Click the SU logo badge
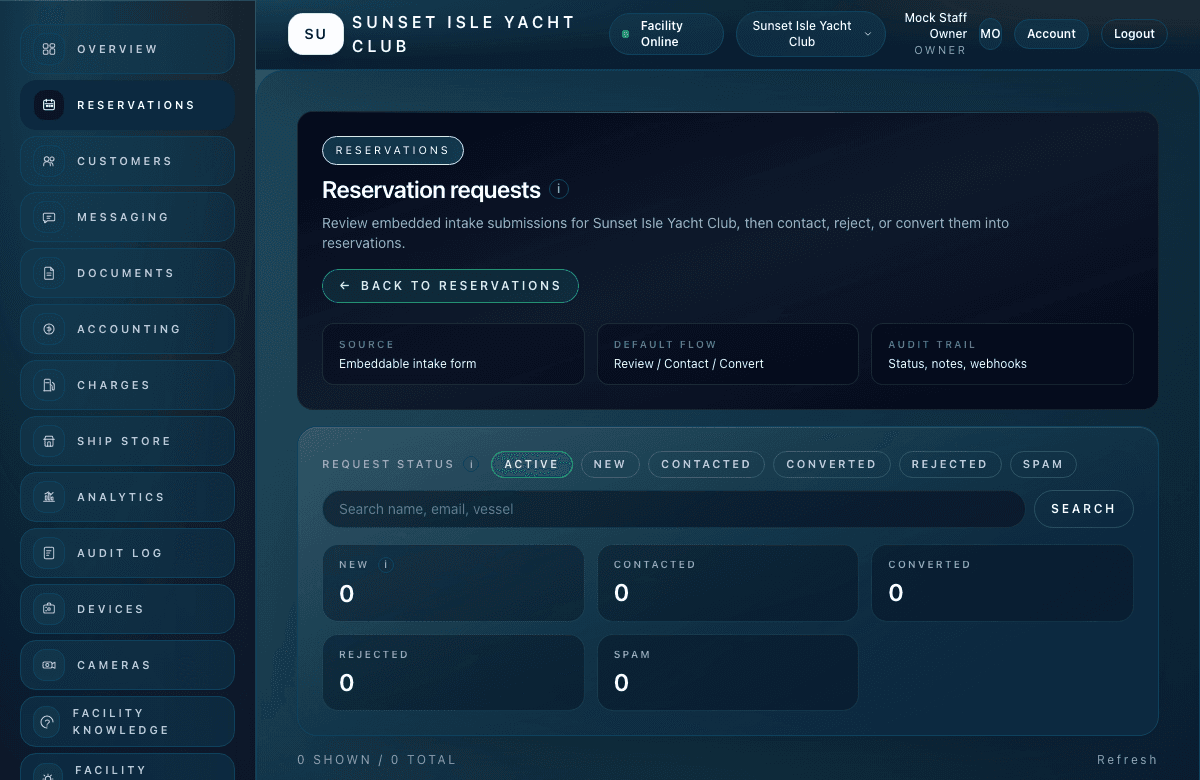This screenshot has height=780, width=1200. pos(315,34)
